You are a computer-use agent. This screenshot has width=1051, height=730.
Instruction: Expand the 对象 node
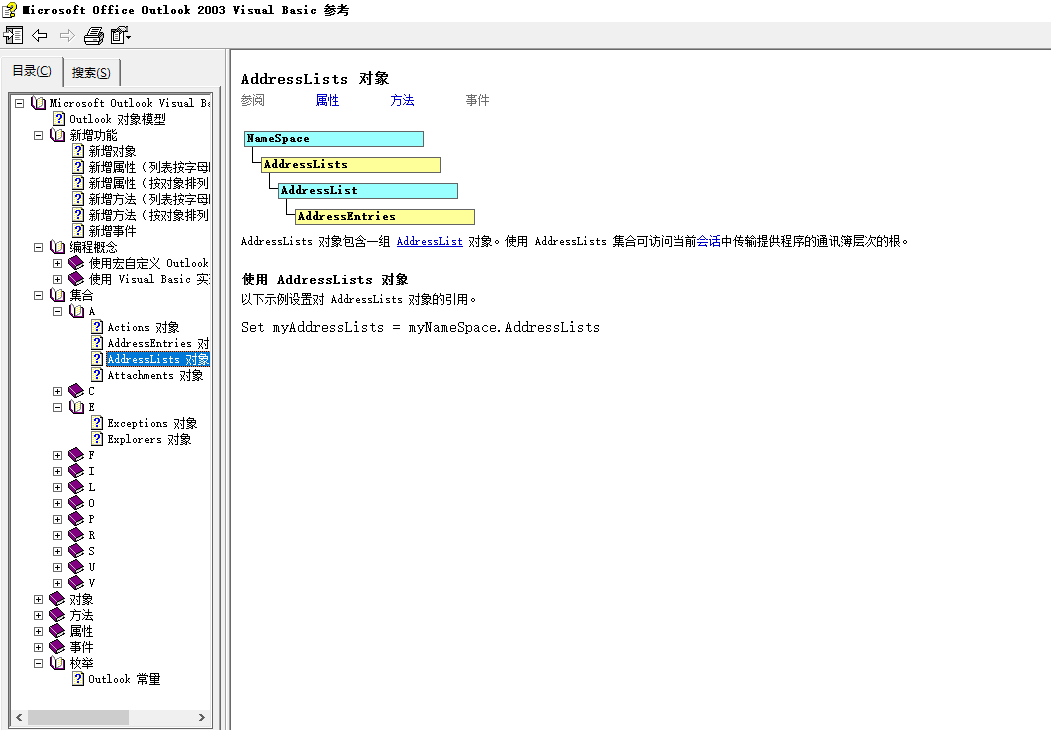point(38,598)
